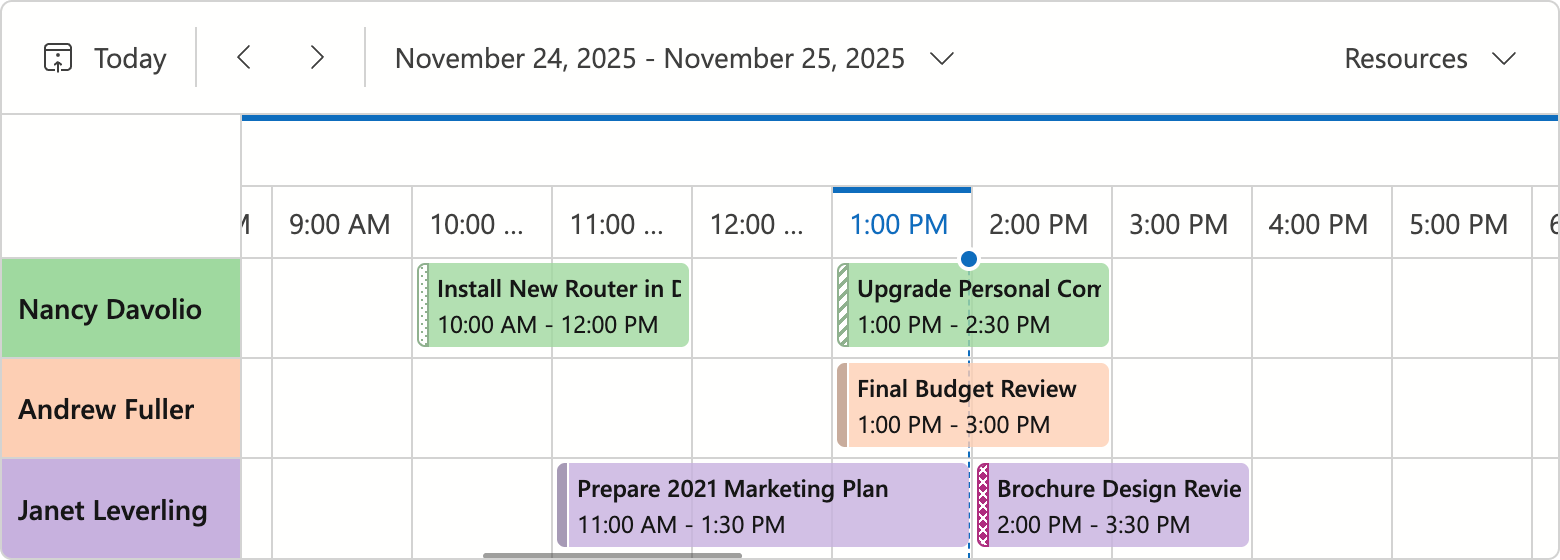Go to previous date range arrow
This screenshot has height=560, width=1560.
coord(243,58)
